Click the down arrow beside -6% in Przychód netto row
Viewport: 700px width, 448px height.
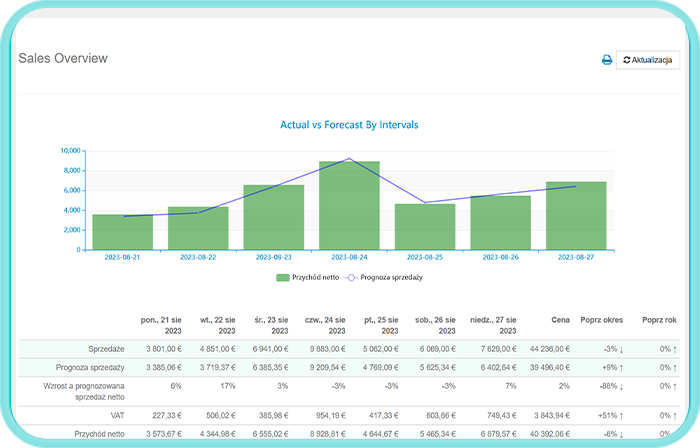(x=621, y=434)
